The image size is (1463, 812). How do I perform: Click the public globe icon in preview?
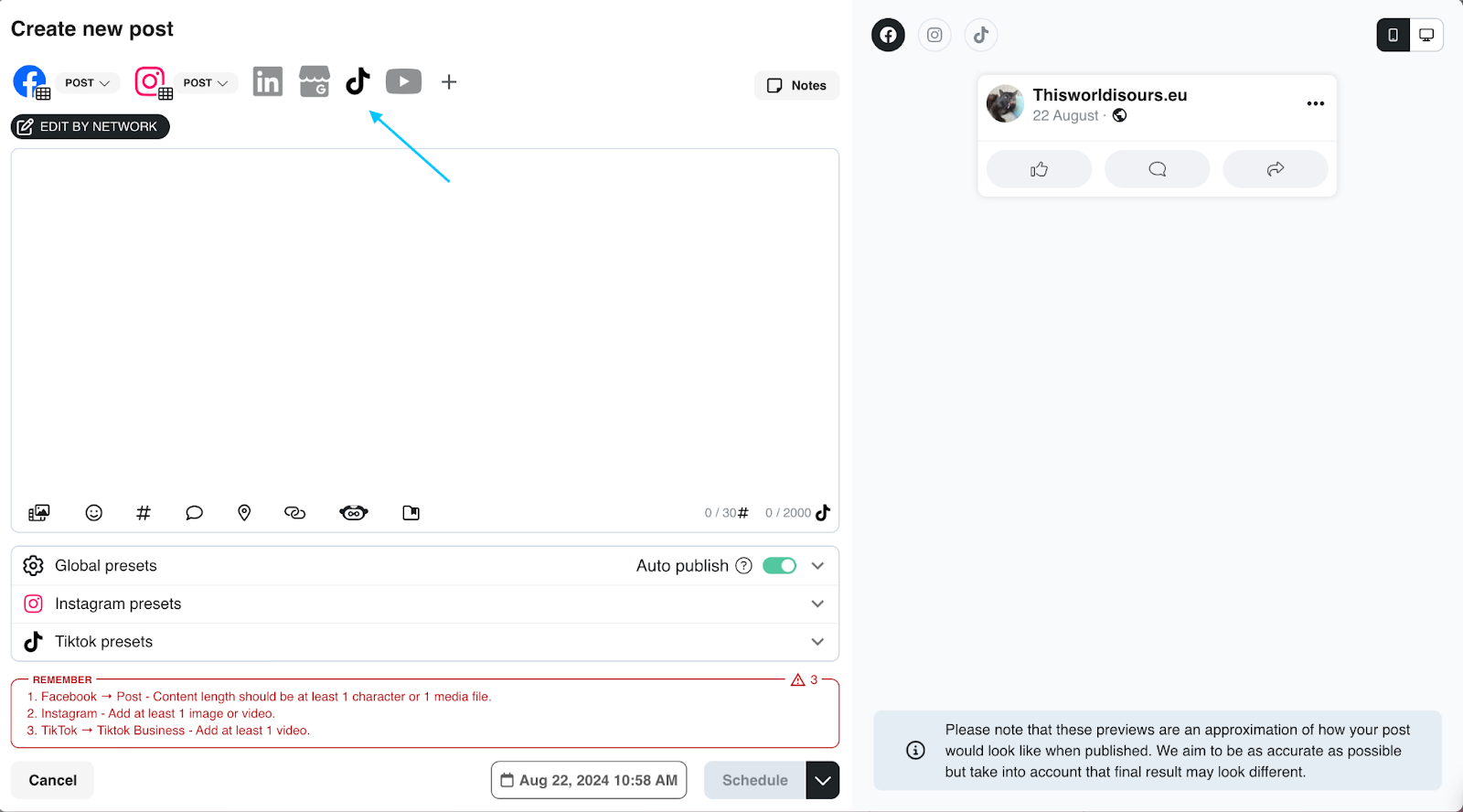point(1120,115)
